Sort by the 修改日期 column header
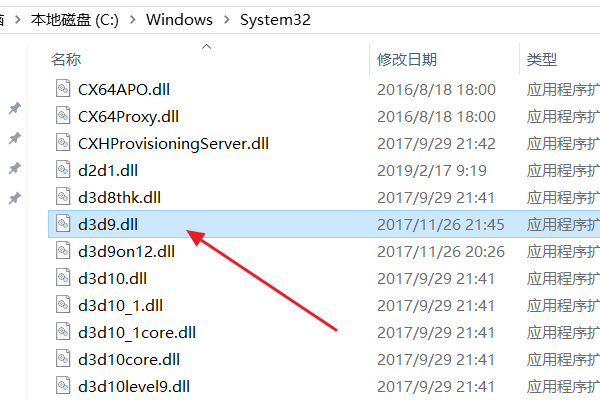The width and height of the screenshot is (600, 400). pyautogui.click(x=408, y=60)
